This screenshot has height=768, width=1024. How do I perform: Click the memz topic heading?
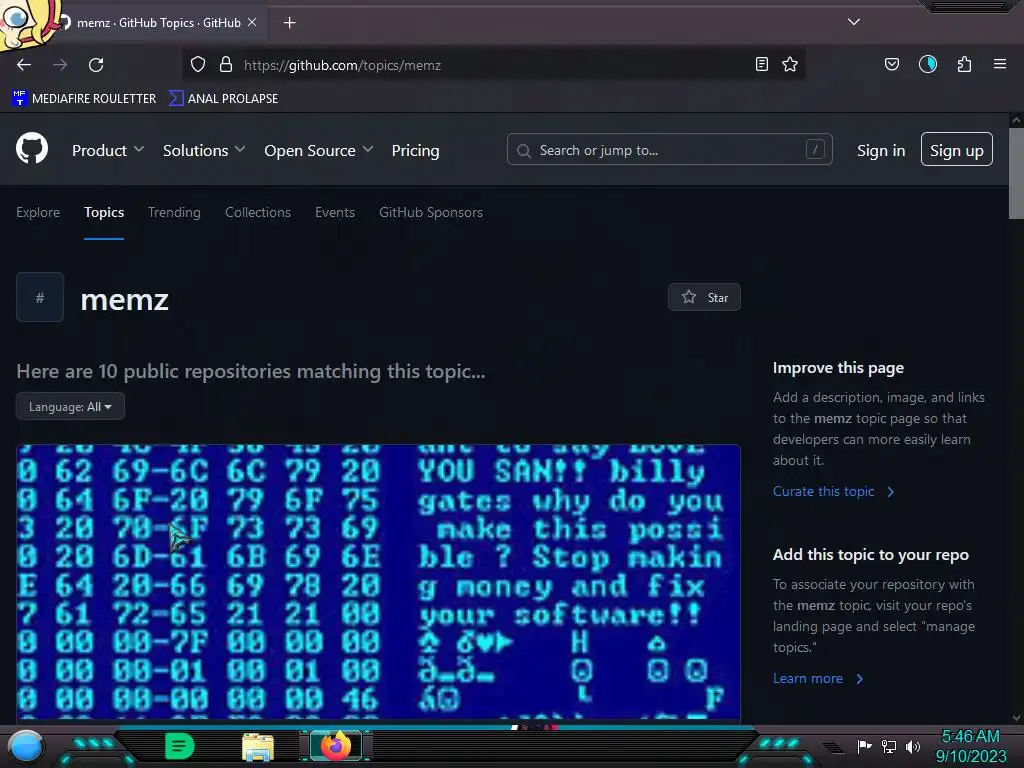pyautogui.click(x=125, y=300)
